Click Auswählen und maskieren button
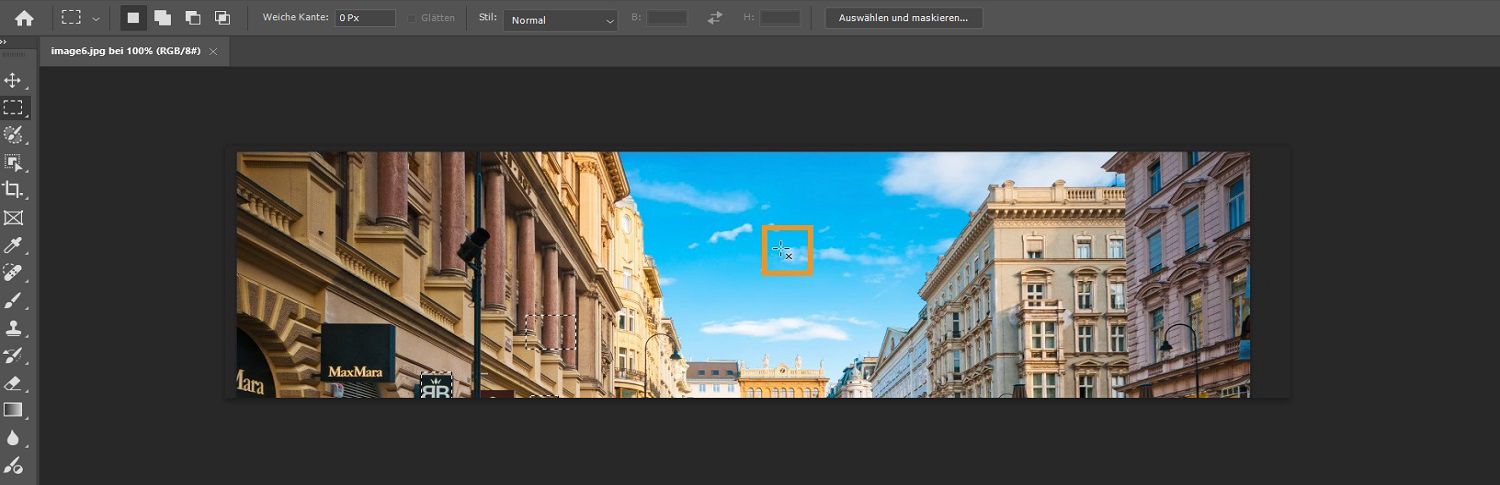The height and width of the screenshot is (485, 1500). point(904,18)
